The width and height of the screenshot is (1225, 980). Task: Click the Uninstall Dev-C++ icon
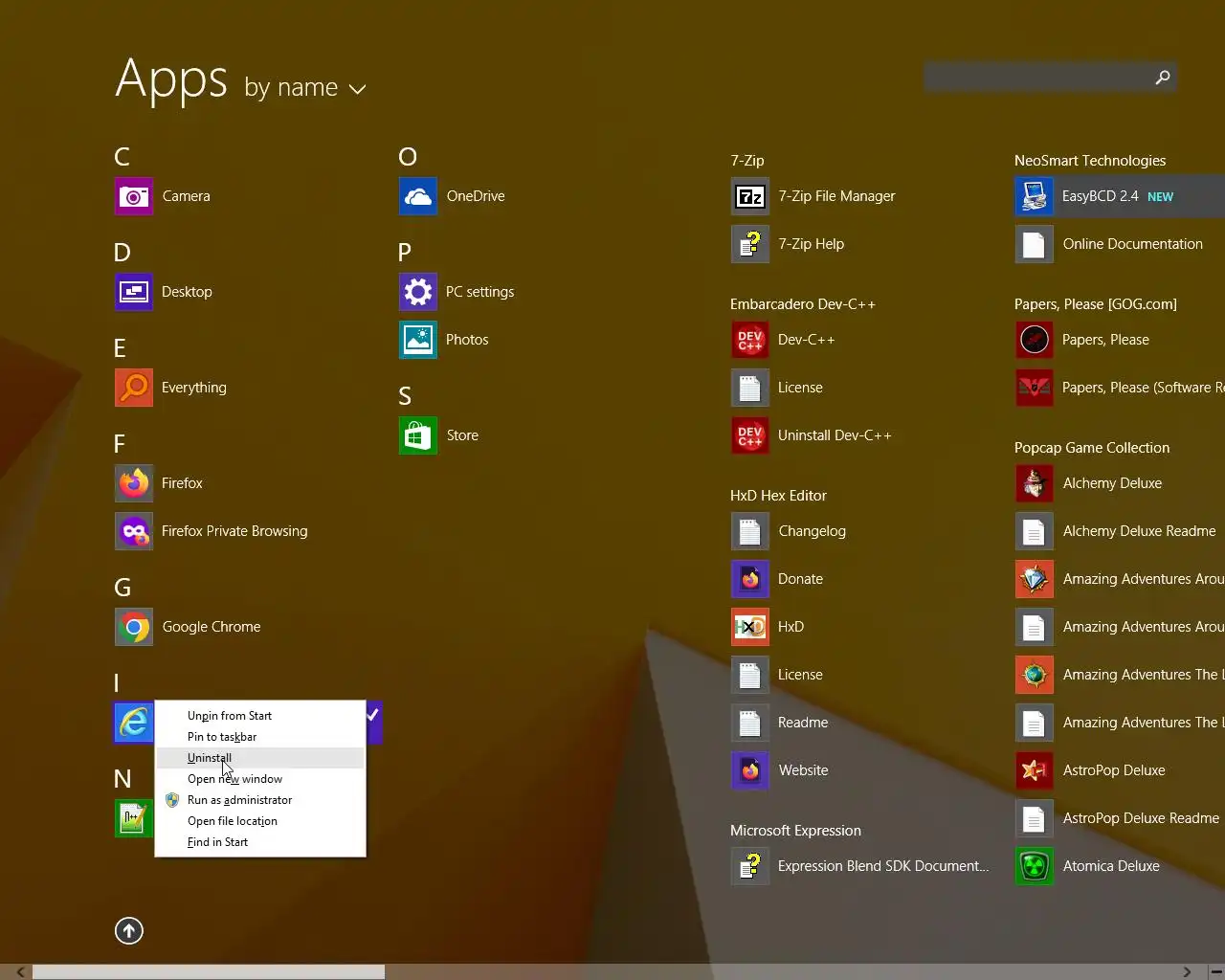tap(750, 435)
